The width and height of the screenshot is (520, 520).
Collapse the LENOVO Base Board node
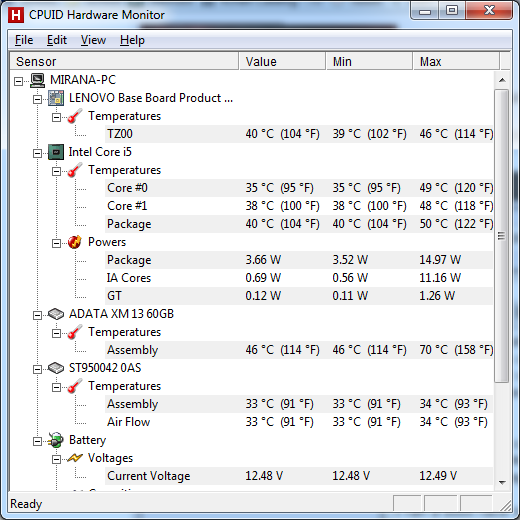point(37,99)
